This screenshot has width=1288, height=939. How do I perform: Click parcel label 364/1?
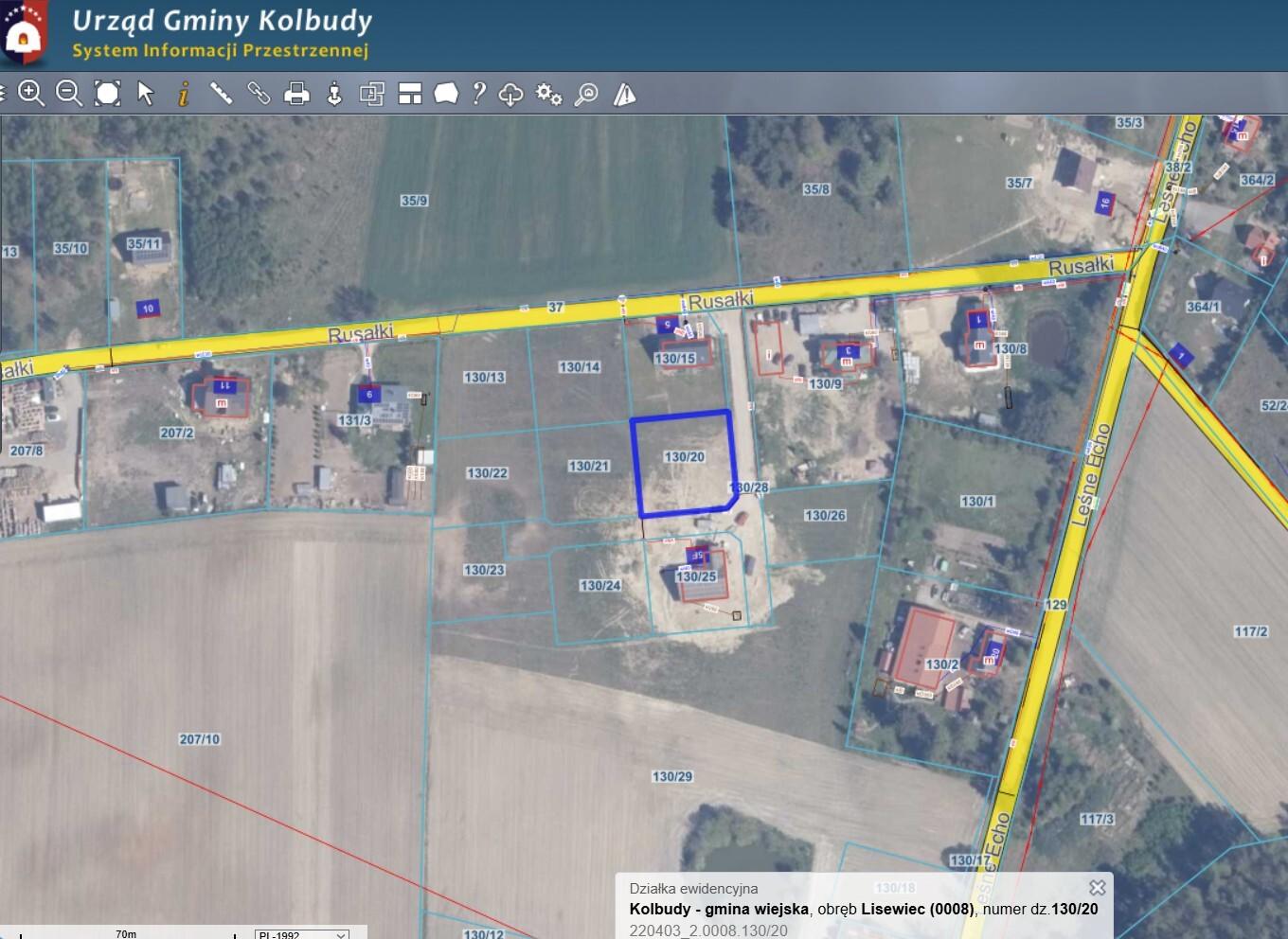point(1203,307)
